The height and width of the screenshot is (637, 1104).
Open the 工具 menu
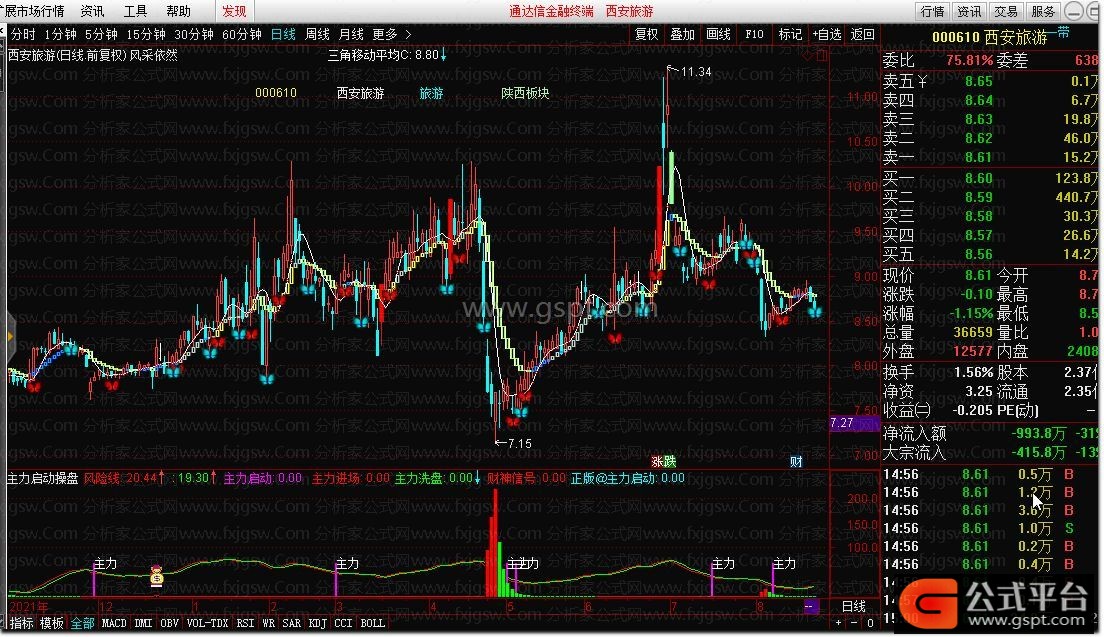135,11
